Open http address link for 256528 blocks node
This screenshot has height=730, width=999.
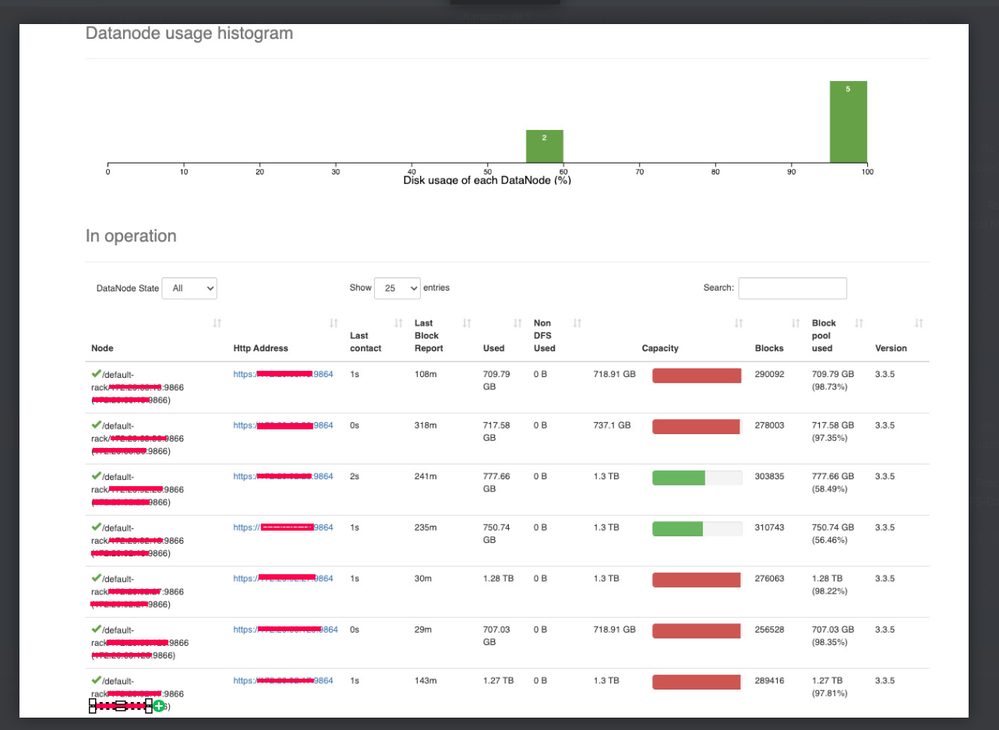point(285,629)
